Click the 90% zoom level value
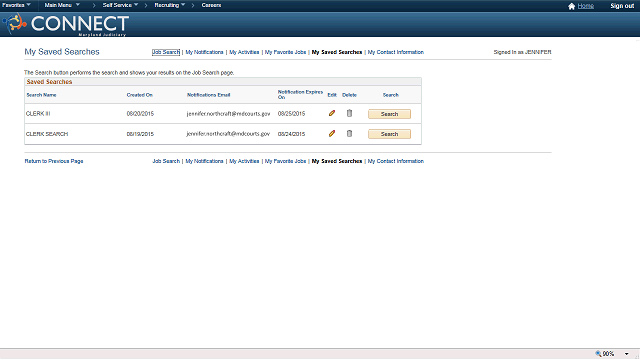The height and width of the screenshot is (360, 640). point(609,354)
